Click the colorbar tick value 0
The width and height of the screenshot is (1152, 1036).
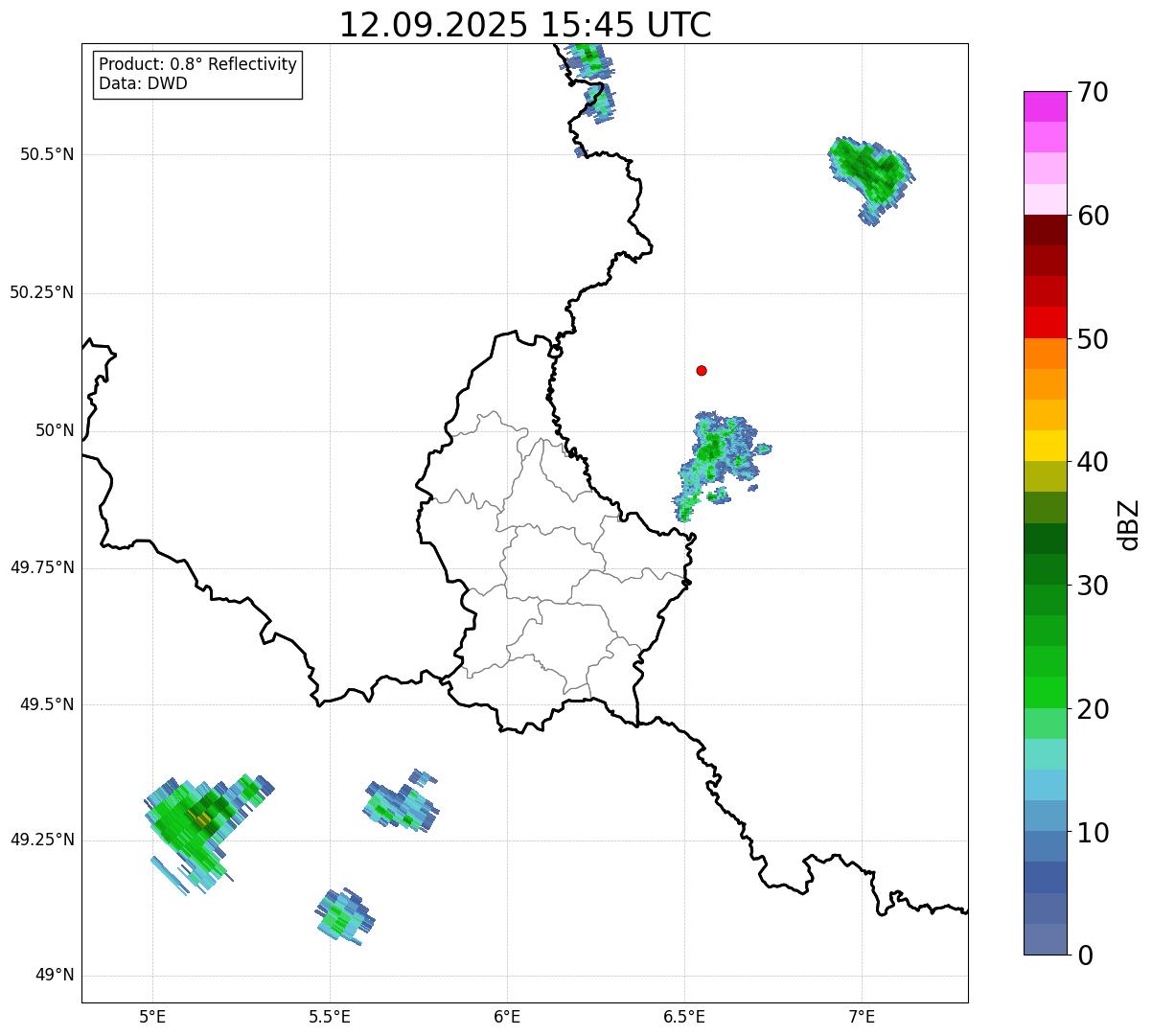coord(1085,955)
